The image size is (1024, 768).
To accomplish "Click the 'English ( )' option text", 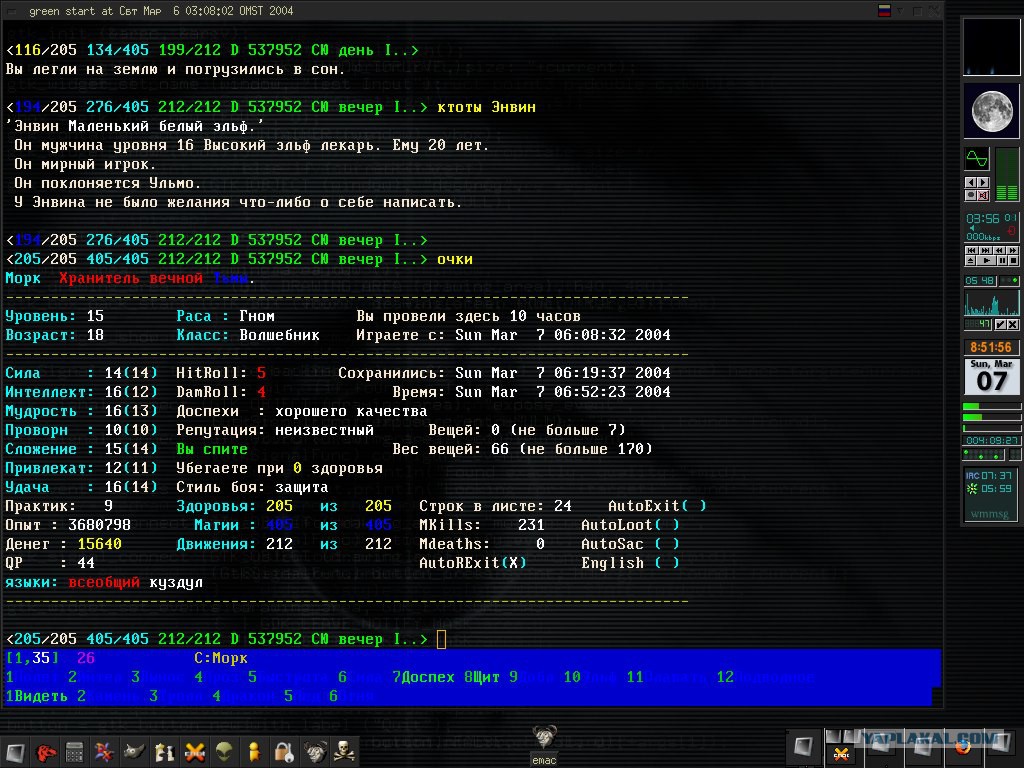I will pyautogui.click(x=630, y=563).
